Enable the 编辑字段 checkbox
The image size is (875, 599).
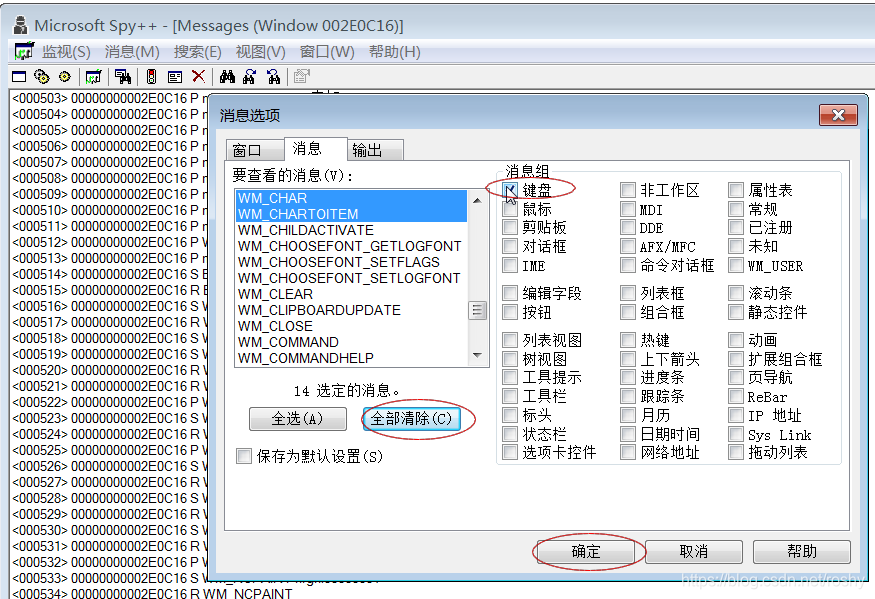pyautogui.click(x=510, y=293)
